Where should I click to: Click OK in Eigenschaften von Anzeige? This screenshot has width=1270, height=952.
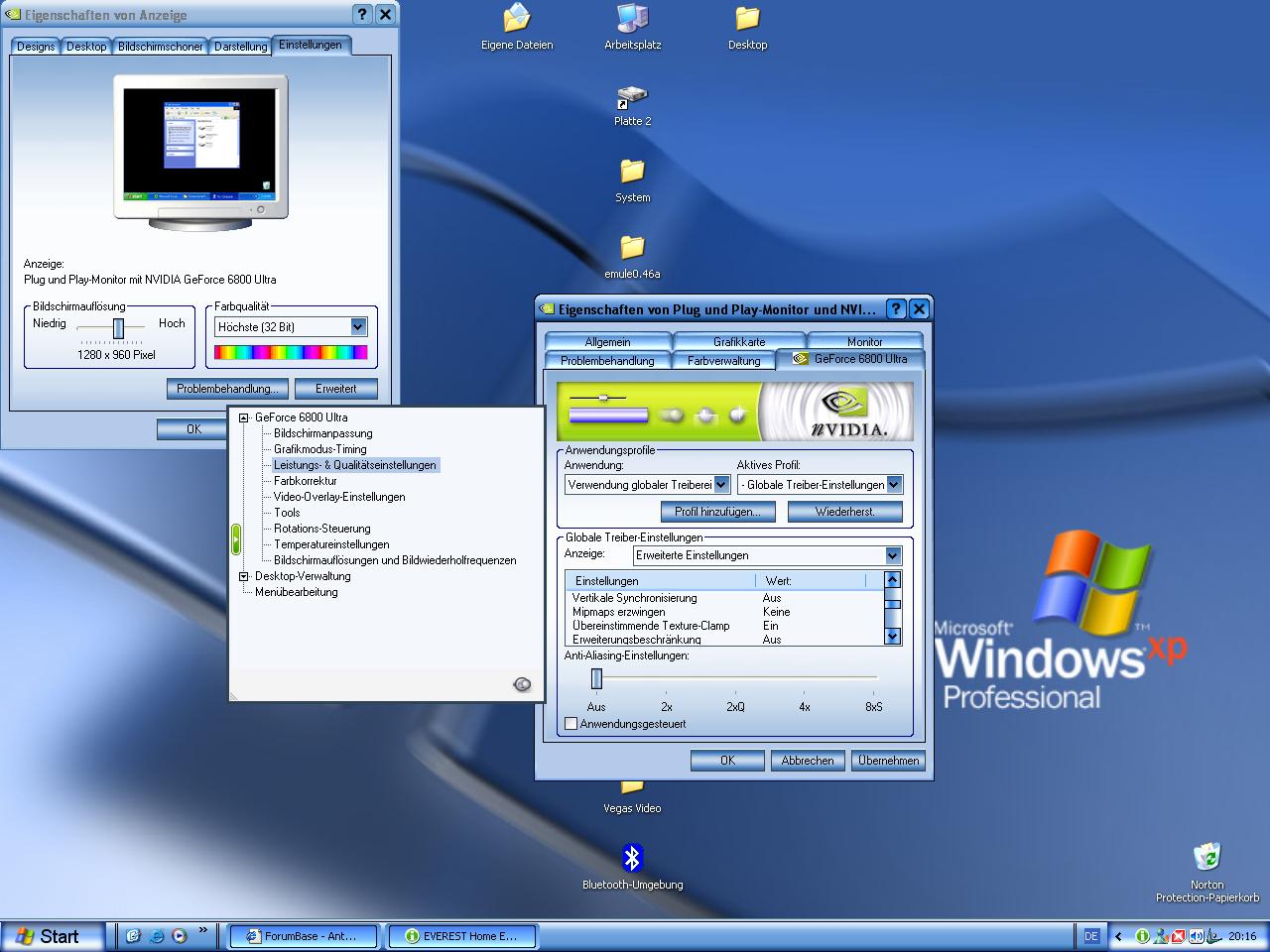193,429
